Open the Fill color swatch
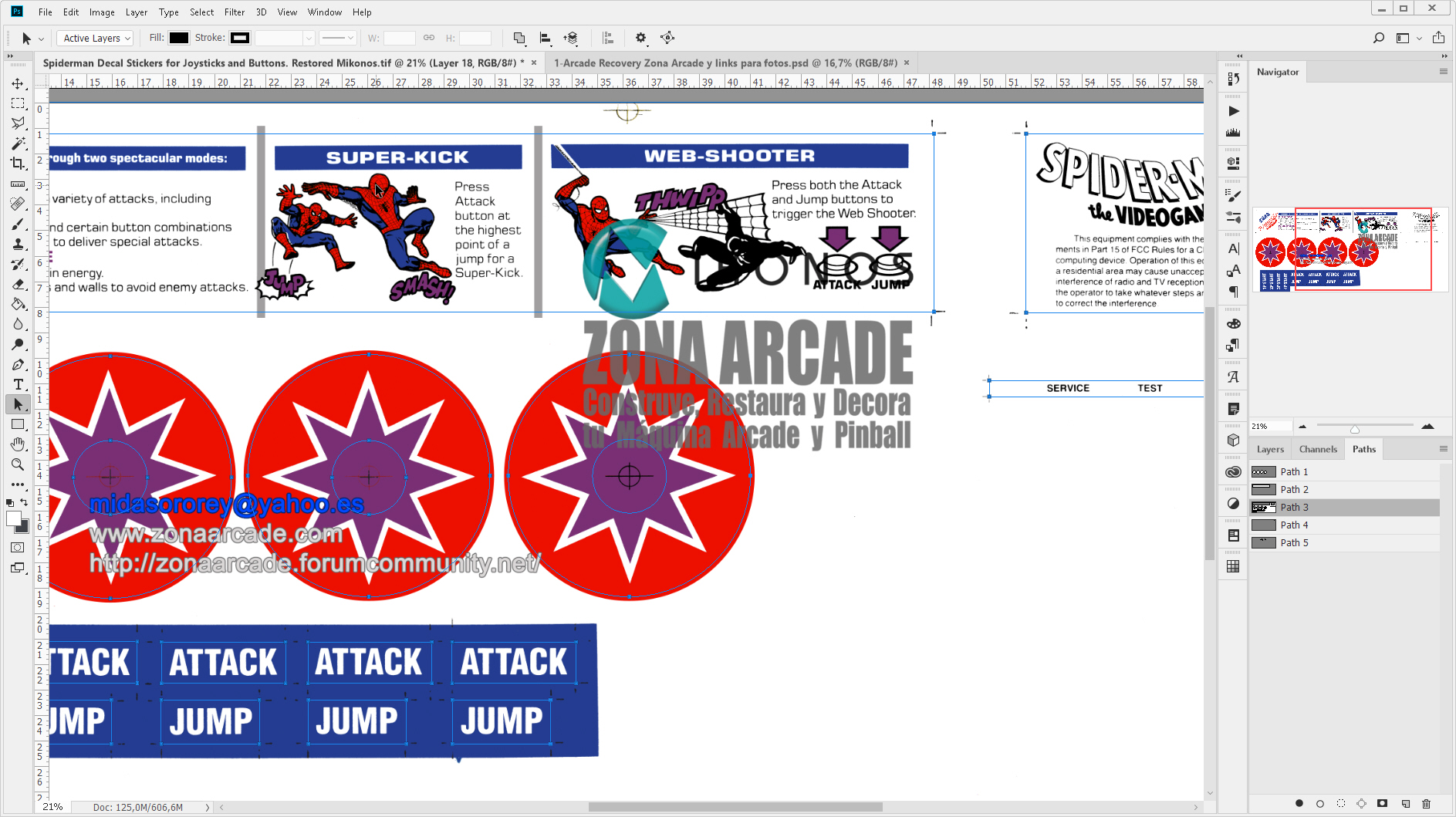The image size is (1456, 817). [x=179, y=37]
